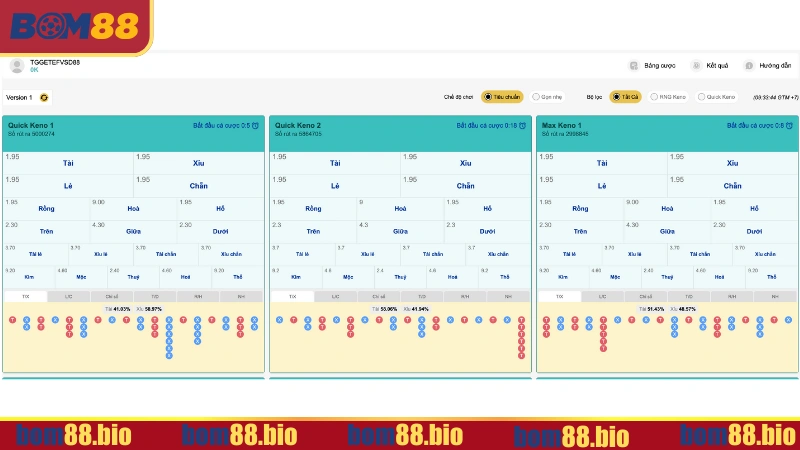Bet on Xỉu lẻ in Quick Keno 2
This screenshot has height=450, width=800.
(367, 254)
